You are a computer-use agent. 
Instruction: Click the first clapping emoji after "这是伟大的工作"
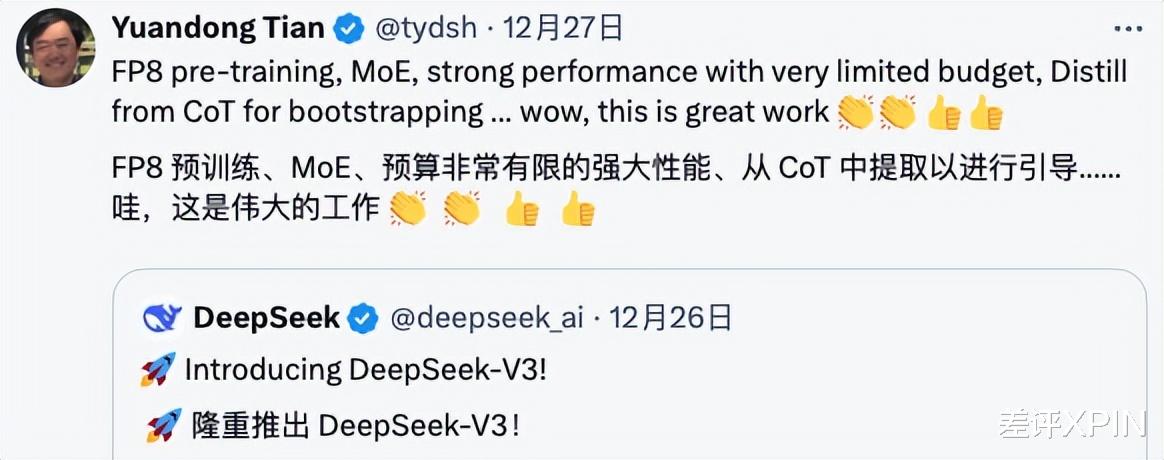click(408, 209)
